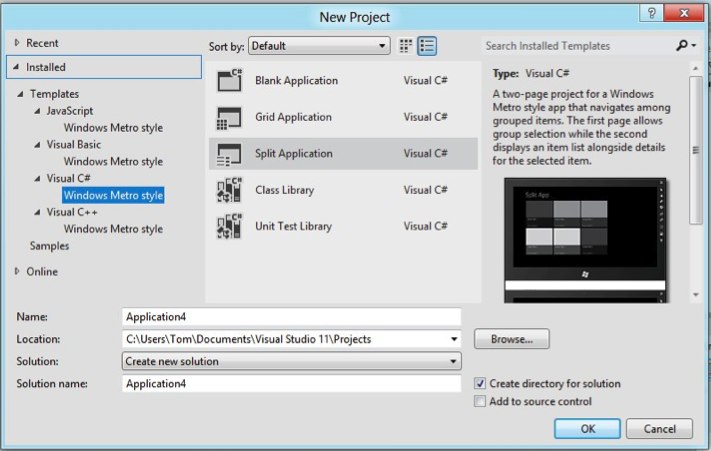Screen dimensions: 711x451
Task: Select the Unit Test Library template name
Action: (x=293, y=226)
